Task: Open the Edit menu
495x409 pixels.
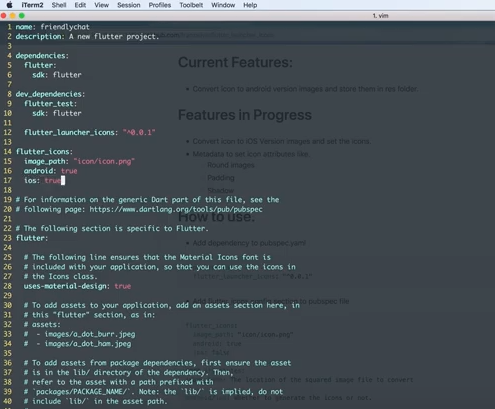Action: [x=80, y=5]
